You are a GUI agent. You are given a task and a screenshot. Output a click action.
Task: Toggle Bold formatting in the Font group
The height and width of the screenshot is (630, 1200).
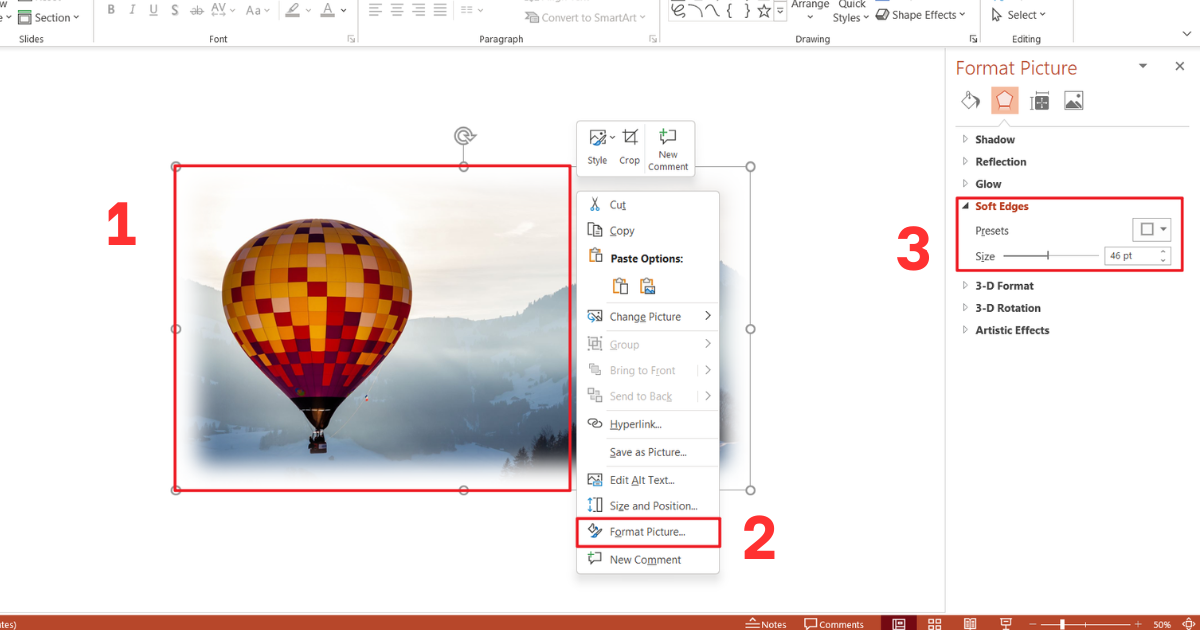[x=111, y=9]
